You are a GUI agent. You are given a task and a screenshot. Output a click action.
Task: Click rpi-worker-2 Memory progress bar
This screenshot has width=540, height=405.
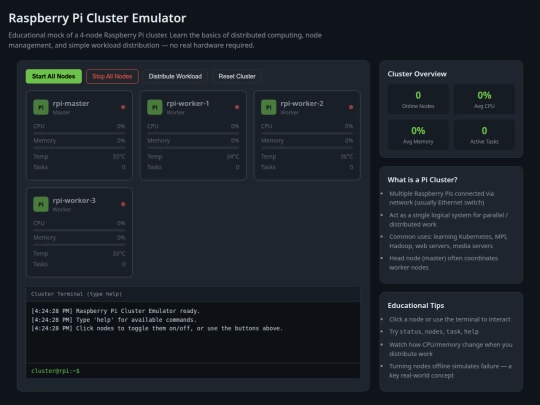pyautogui.click(x=307, y=148)
